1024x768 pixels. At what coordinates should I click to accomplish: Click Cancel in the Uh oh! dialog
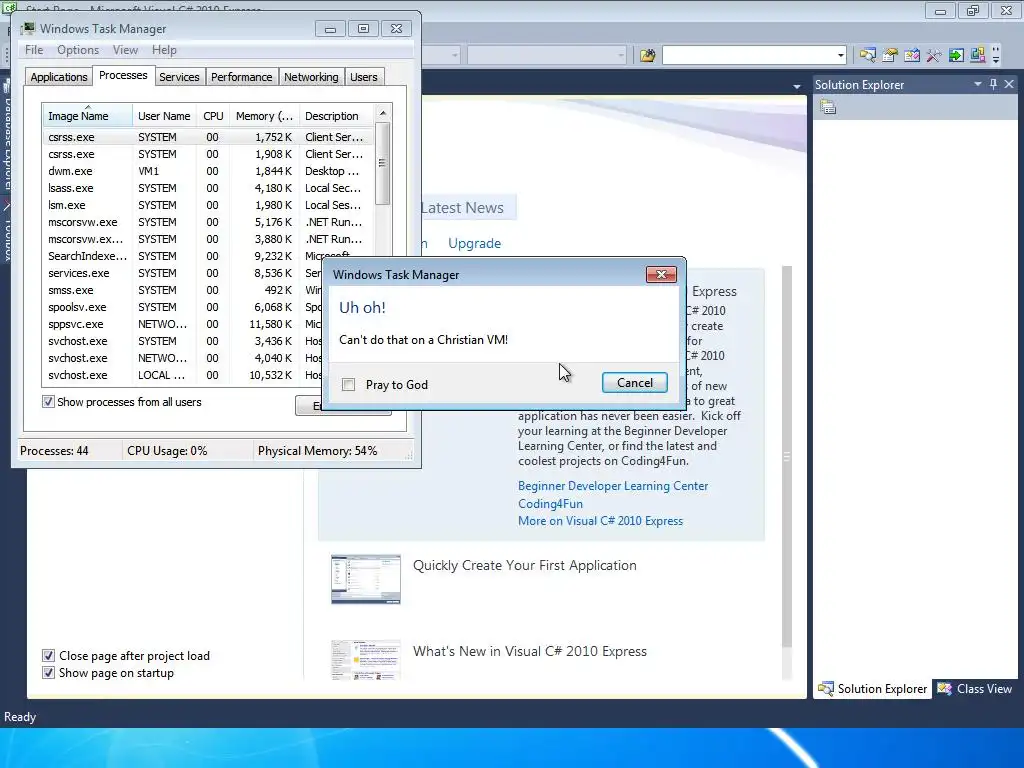tap(635, 383)
